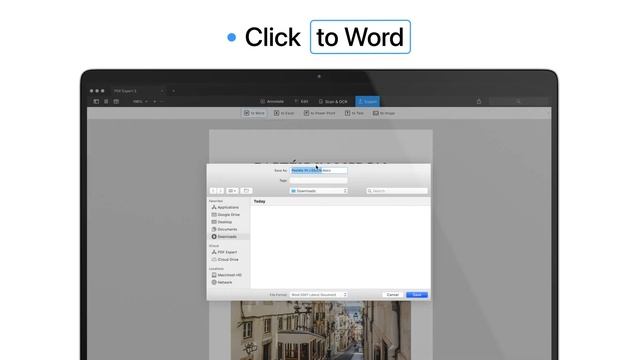This screenshot has width=640, height=360.
Task: Click the Today group header
Action: (260, 202)
